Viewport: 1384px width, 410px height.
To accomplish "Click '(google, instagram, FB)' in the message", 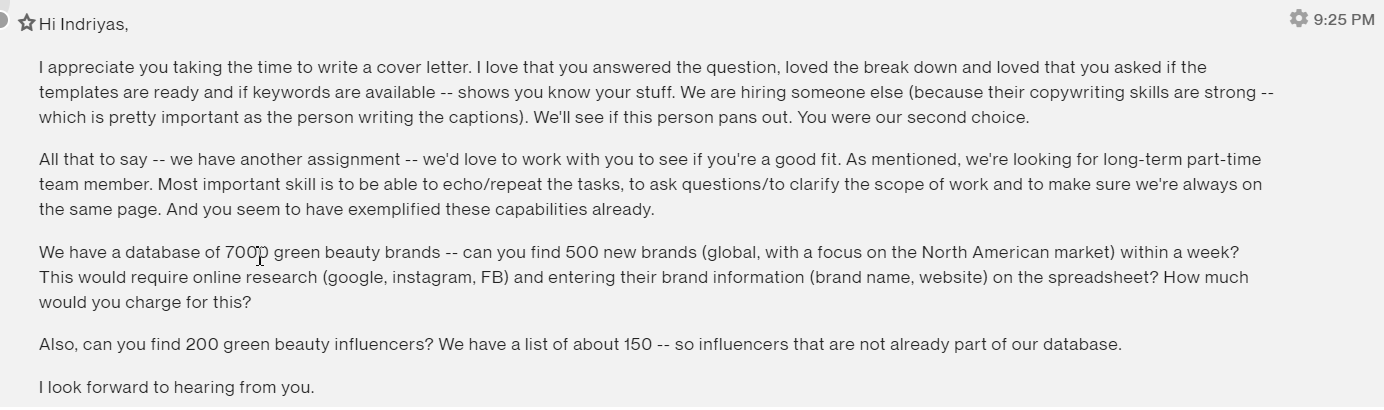I will click(x=416, y=278).
